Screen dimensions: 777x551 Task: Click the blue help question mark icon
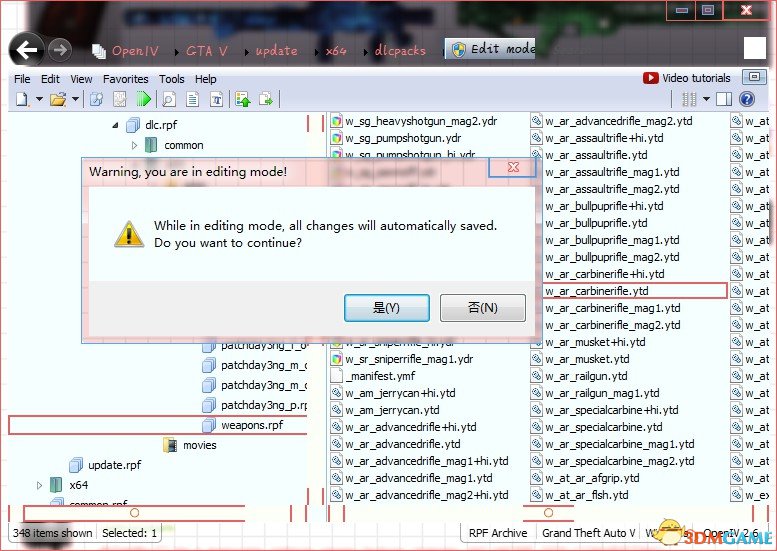[x=747, y=100]
